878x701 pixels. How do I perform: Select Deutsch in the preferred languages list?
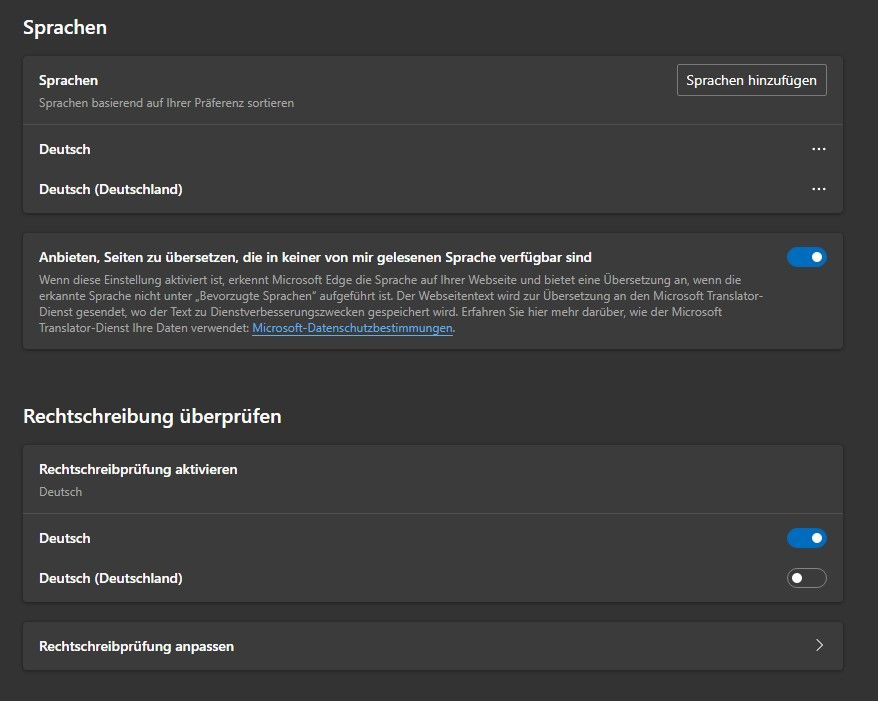click(x=65, y=149)
